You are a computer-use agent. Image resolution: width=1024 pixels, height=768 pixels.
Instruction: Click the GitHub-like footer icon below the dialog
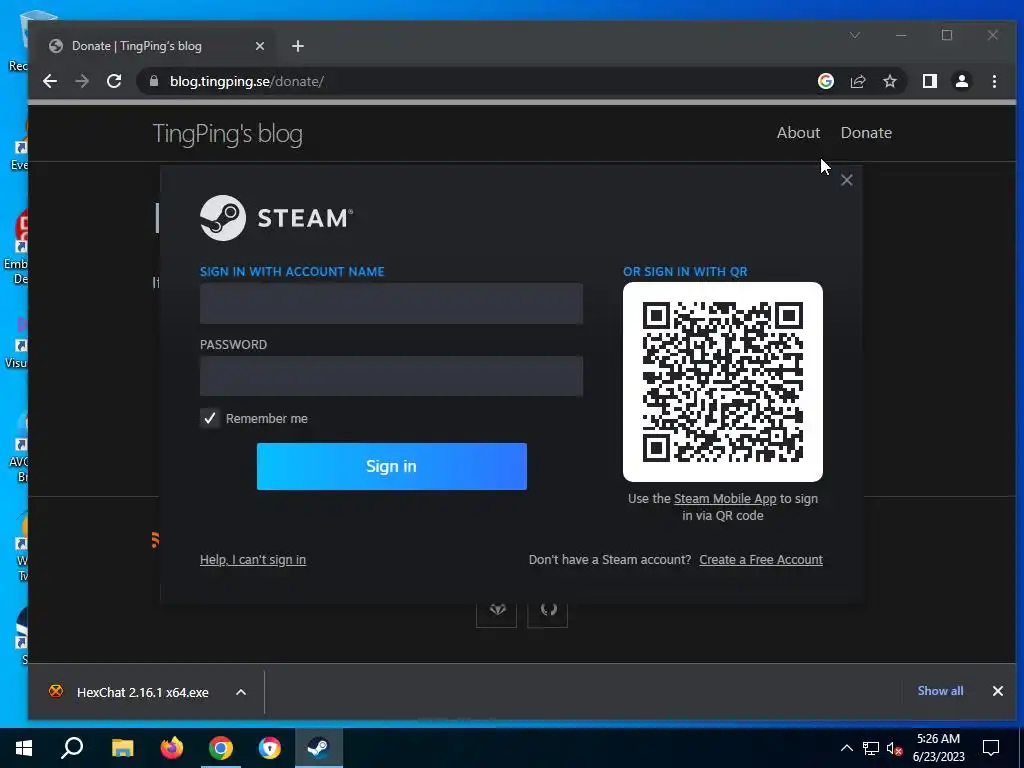pos(547,610)
